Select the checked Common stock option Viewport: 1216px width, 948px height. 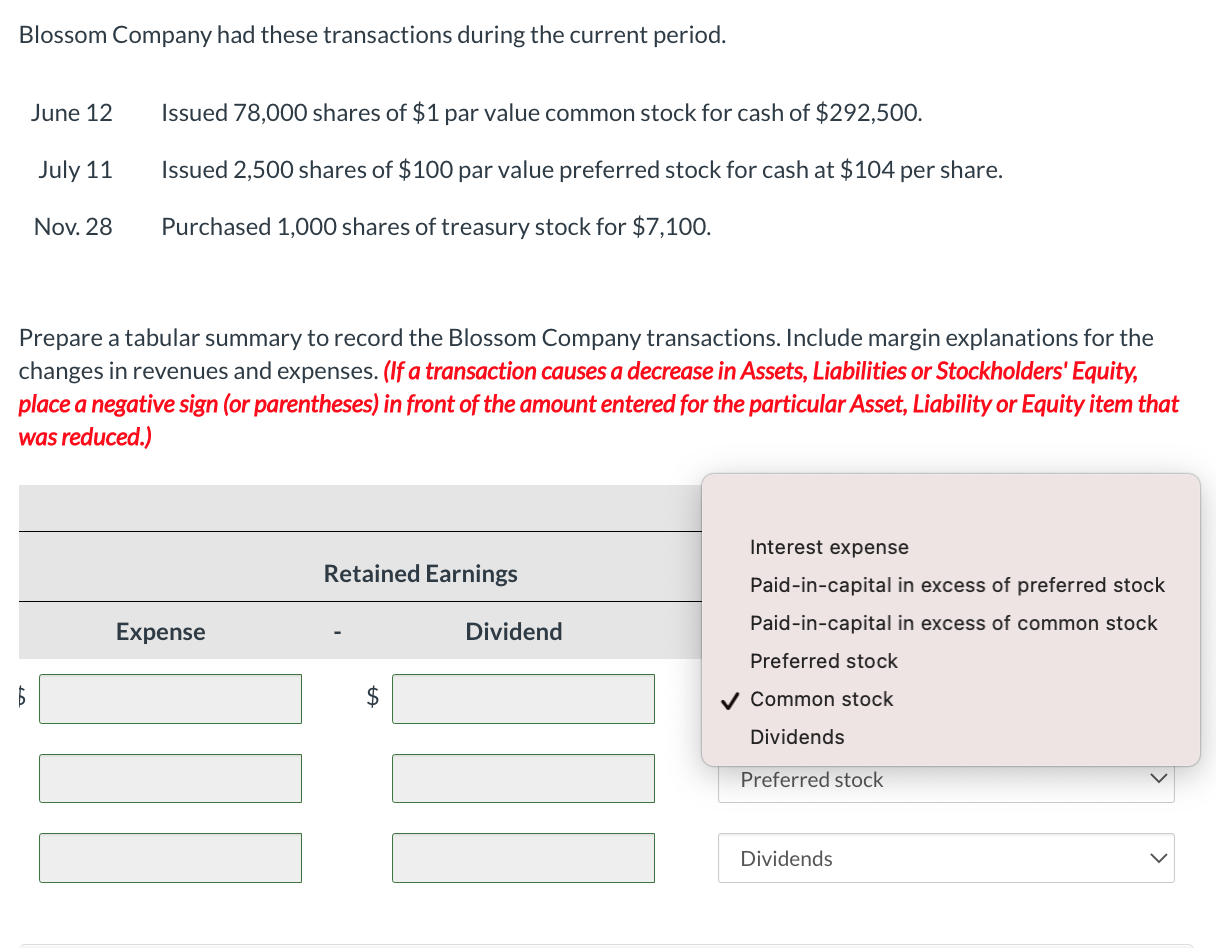(x=821, y=699)
